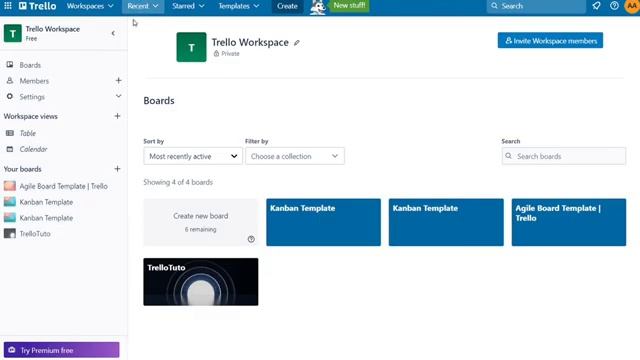The height and width of the screenshot is (360, 640).
Task: Add a workspace view with plus
Action: coord(117,116)
